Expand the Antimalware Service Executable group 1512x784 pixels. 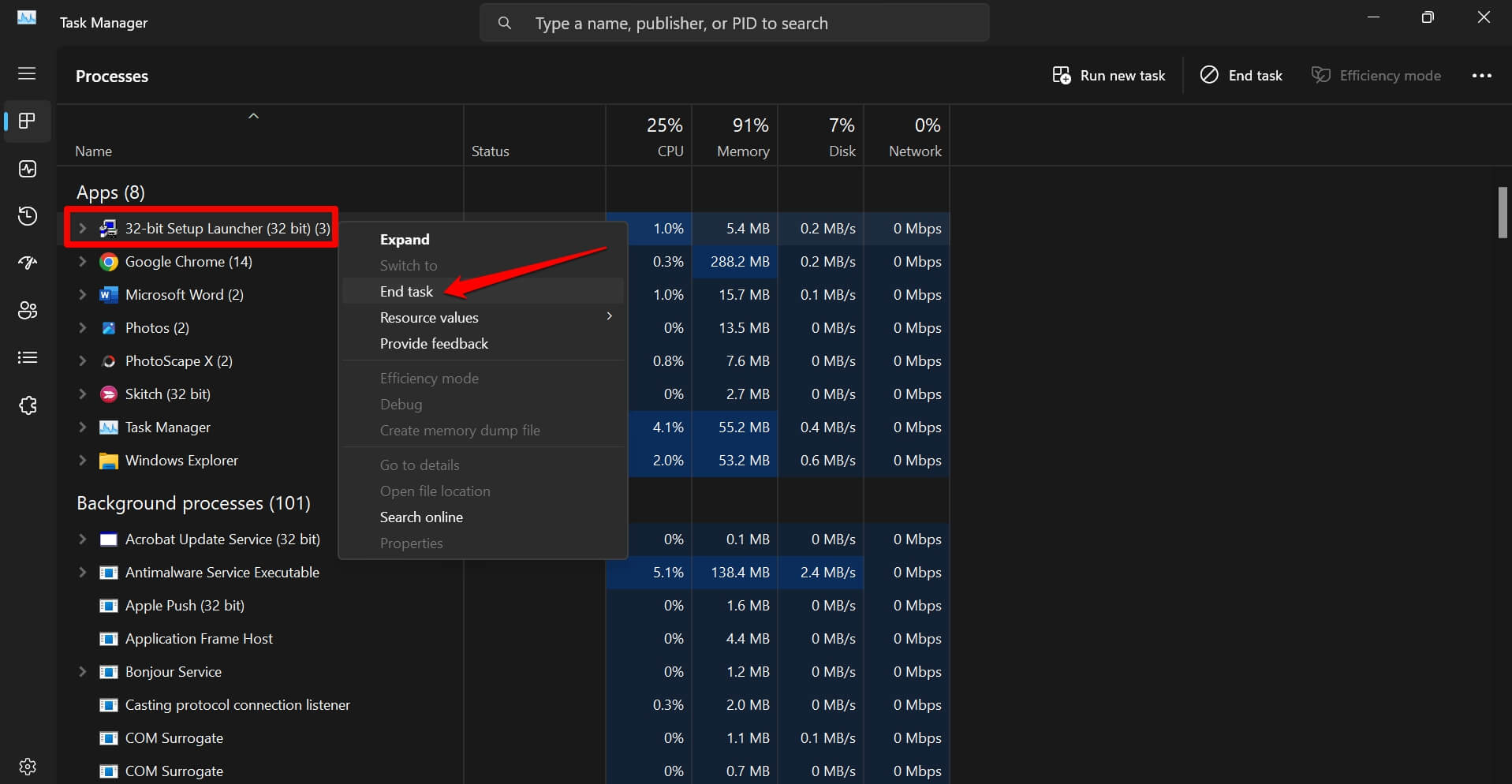82,573
